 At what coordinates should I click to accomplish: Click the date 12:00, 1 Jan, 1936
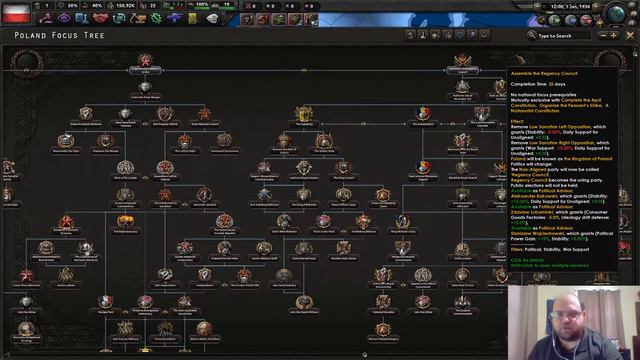pos(570,7)
